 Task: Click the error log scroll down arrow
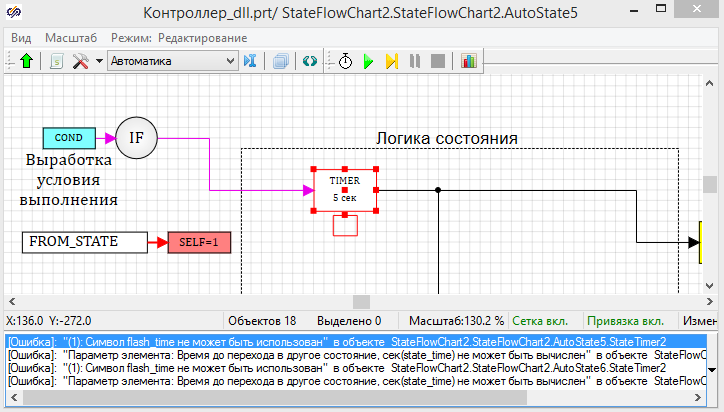tap(712, 370)
